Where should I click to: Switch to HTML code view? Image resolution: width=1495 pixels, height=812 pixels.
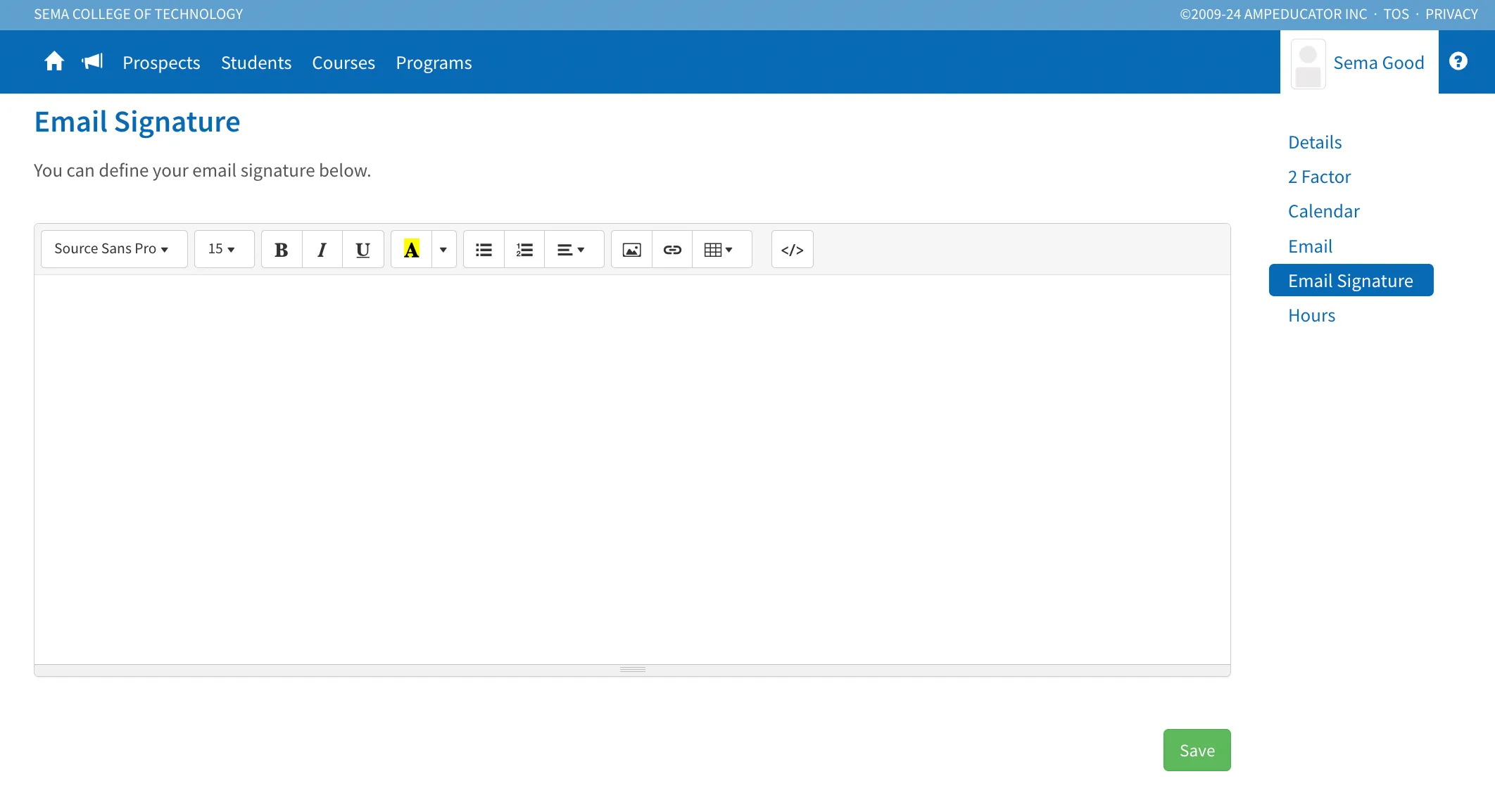[793, 249]
